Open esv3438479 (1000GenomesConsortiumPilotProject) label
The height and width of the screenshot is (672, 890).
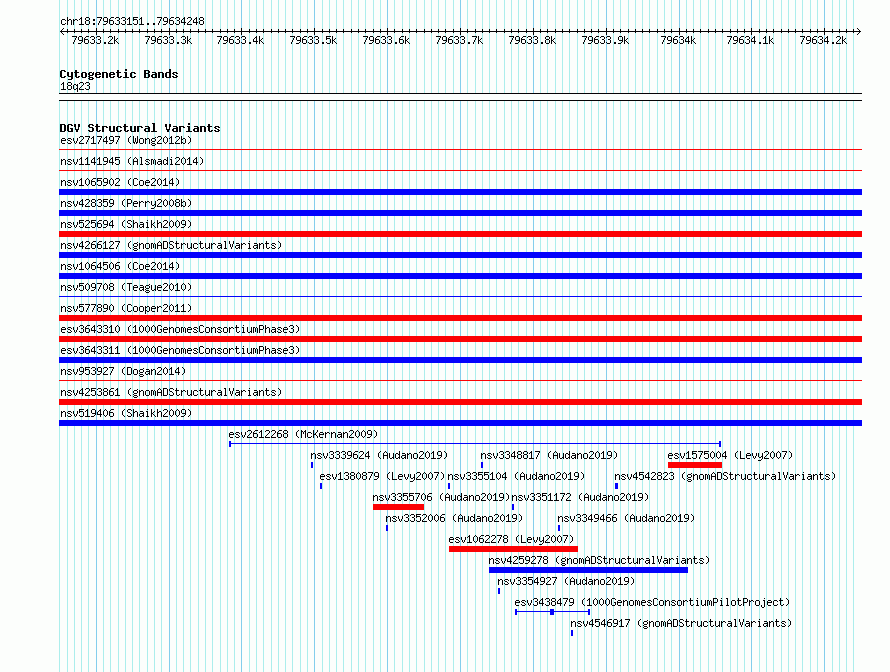(x=652, y=602)
